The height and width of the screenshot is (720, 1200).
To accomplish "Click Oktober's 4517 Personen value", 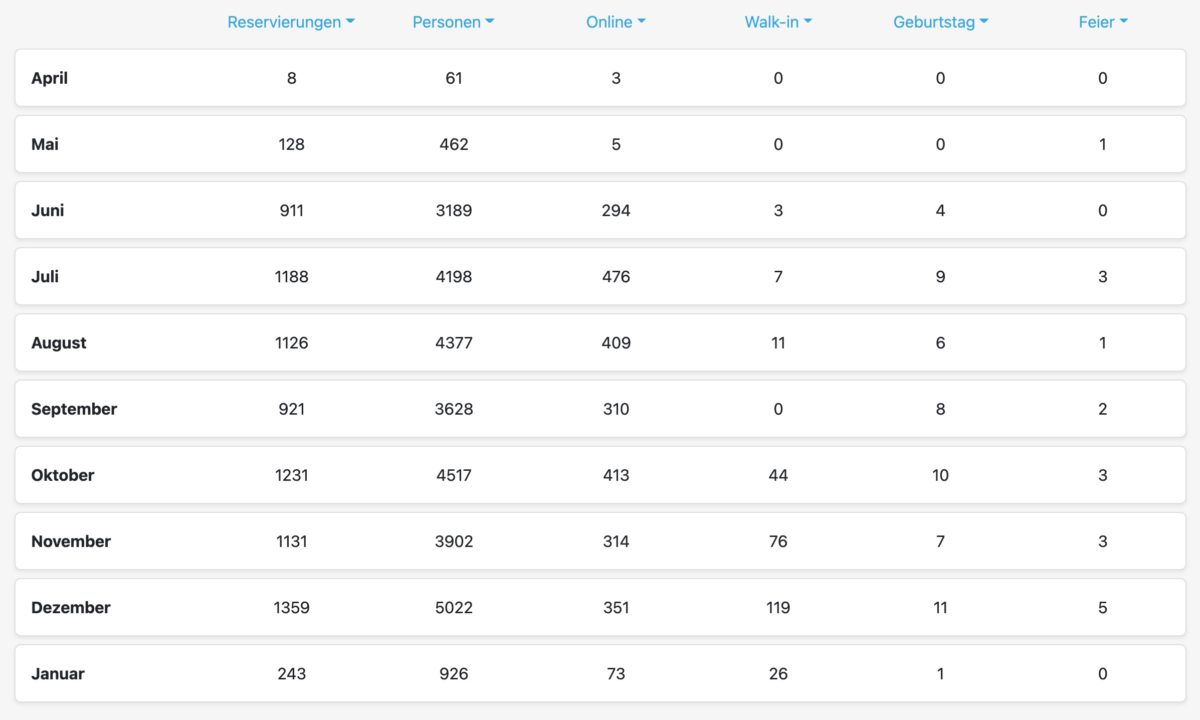I will pos(454,475).
